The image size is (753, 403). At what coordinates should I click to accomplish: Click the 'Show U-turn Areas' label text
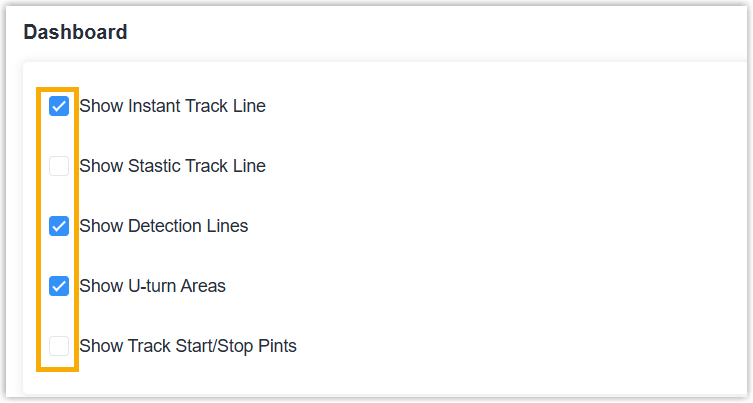pos(152,286)
